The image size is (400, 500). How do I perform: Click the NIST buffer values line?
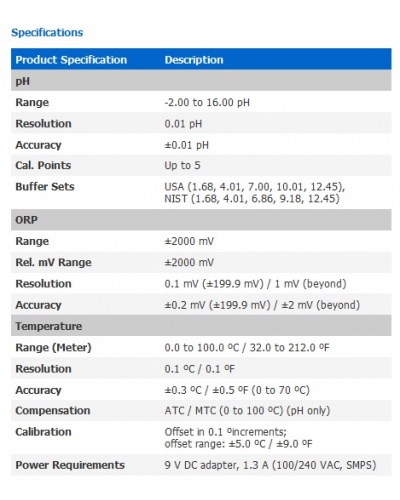click(252, 199)
